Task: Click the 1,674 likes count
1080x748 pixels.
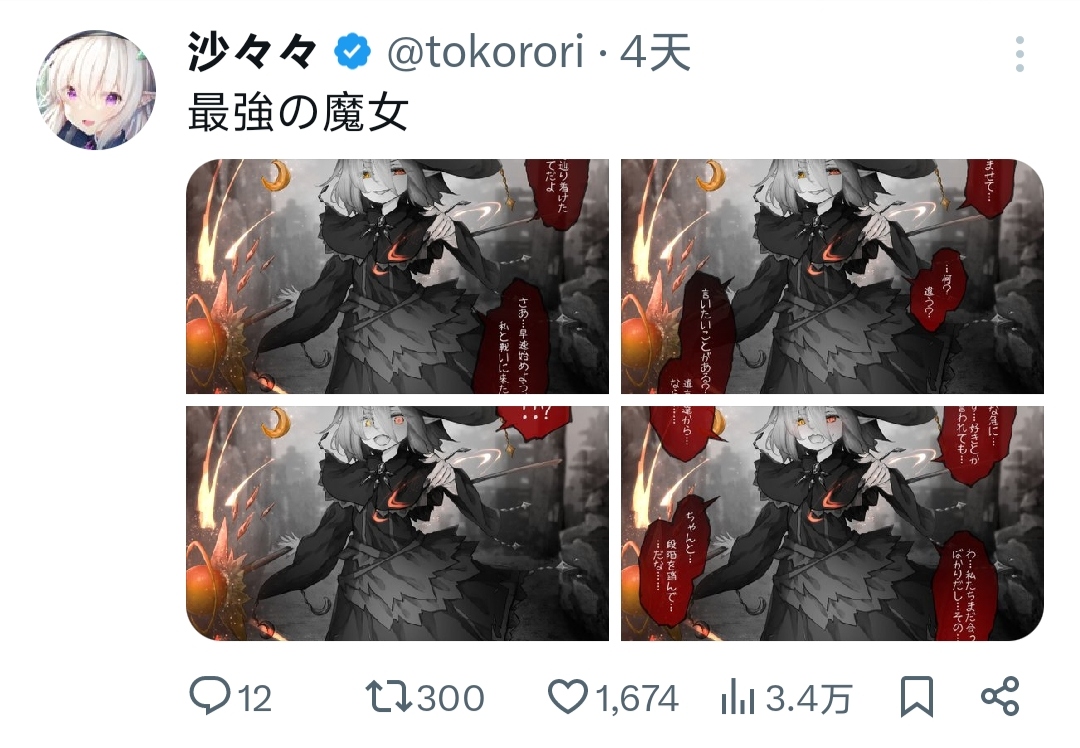Action: coord(637,698)
